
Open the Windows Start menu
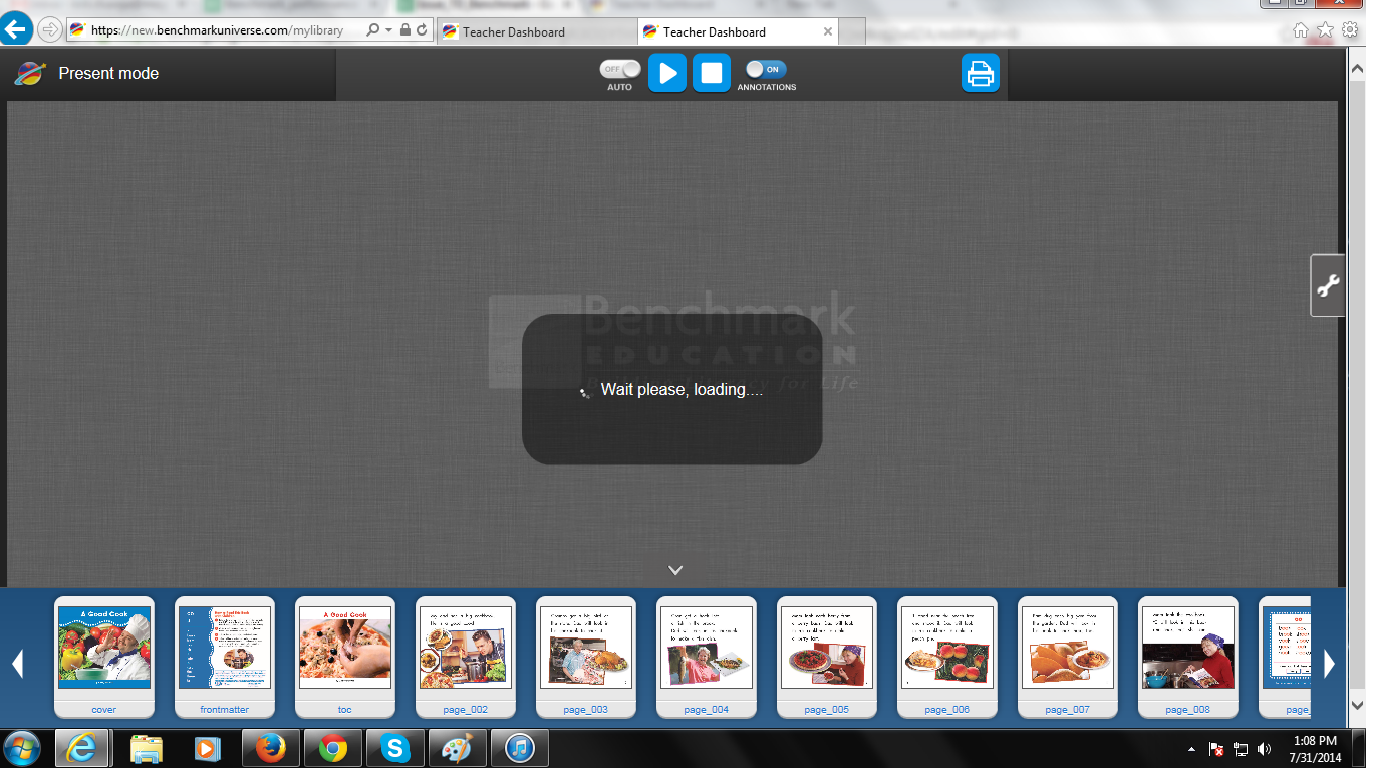23,748
